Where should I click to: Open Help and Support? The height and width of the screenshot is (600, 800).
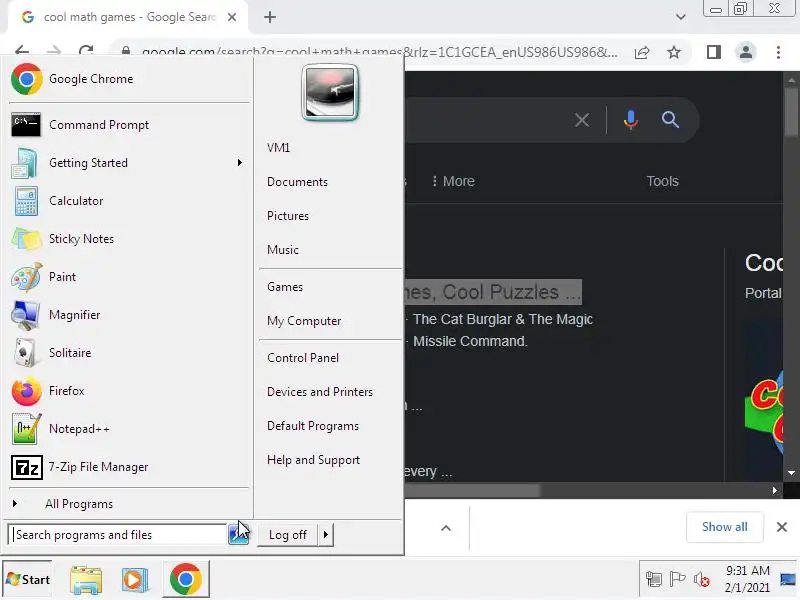coord(313,460)
